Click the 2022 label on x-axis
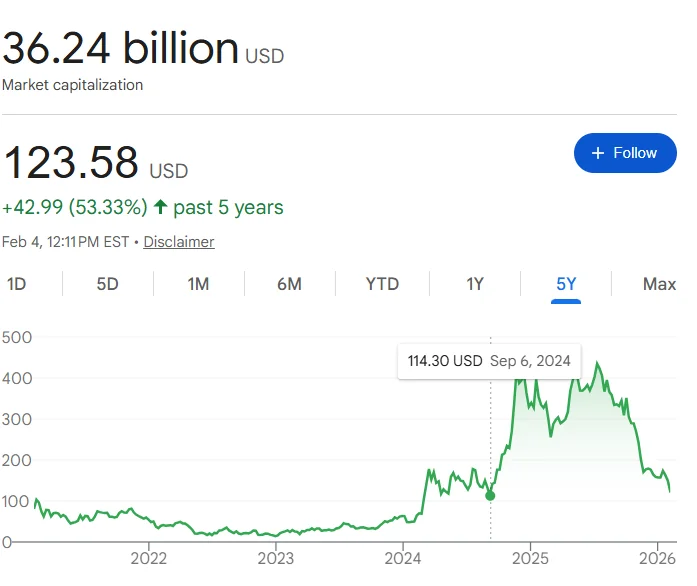The width and height of the screenshot is (697, 586). point(149,558)
